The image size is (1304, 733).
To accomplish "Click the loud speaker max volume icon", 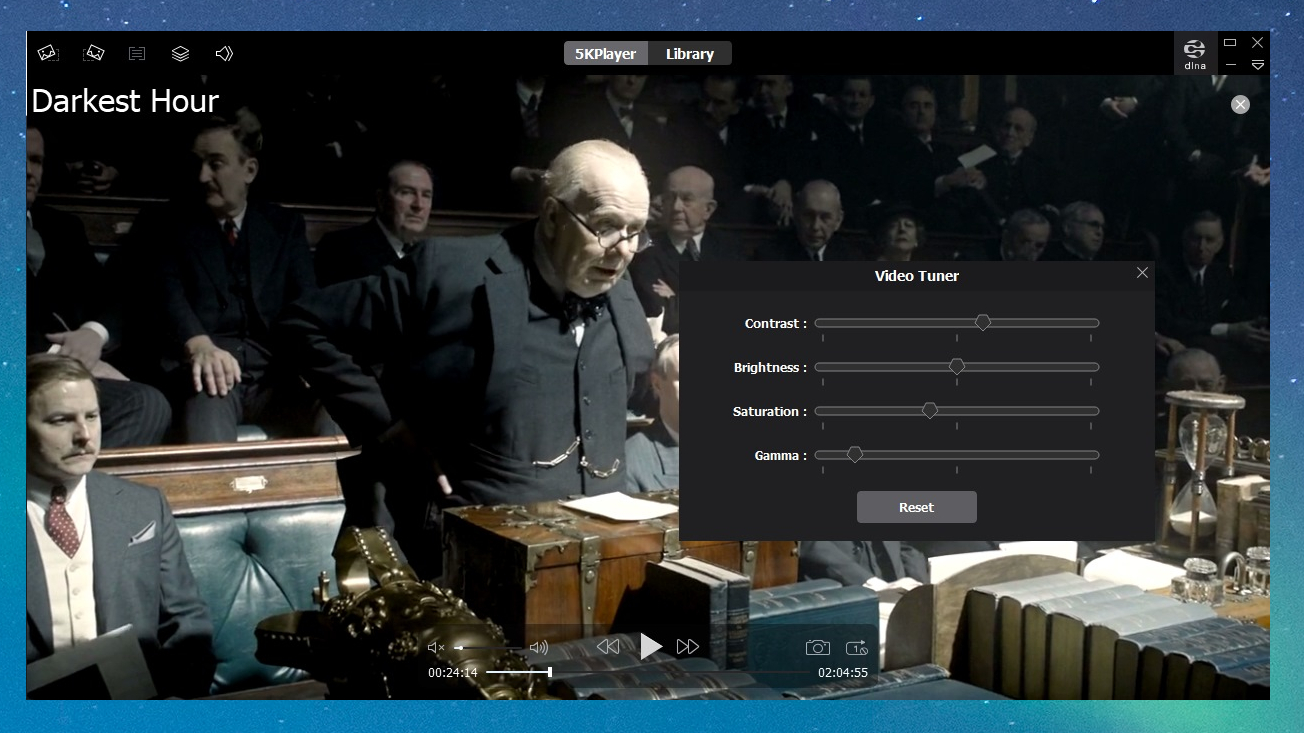I will 539,648.
